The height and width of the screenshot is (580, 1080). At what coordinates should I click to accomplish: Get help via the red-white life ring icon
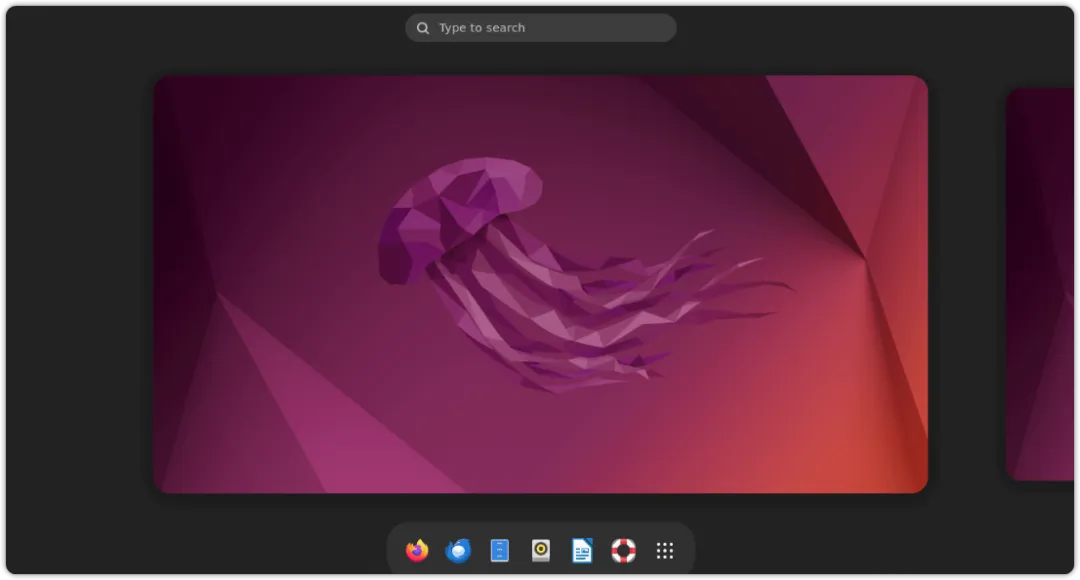(623, 550)
